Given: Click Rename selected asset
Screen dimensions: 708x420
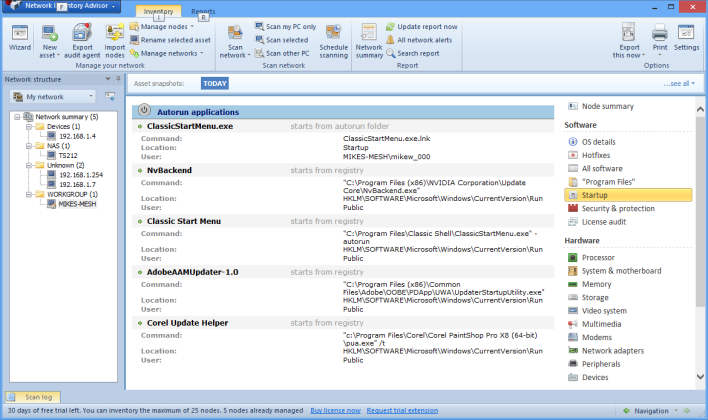Looking at the screenshot, I should (x=170, y=40).
